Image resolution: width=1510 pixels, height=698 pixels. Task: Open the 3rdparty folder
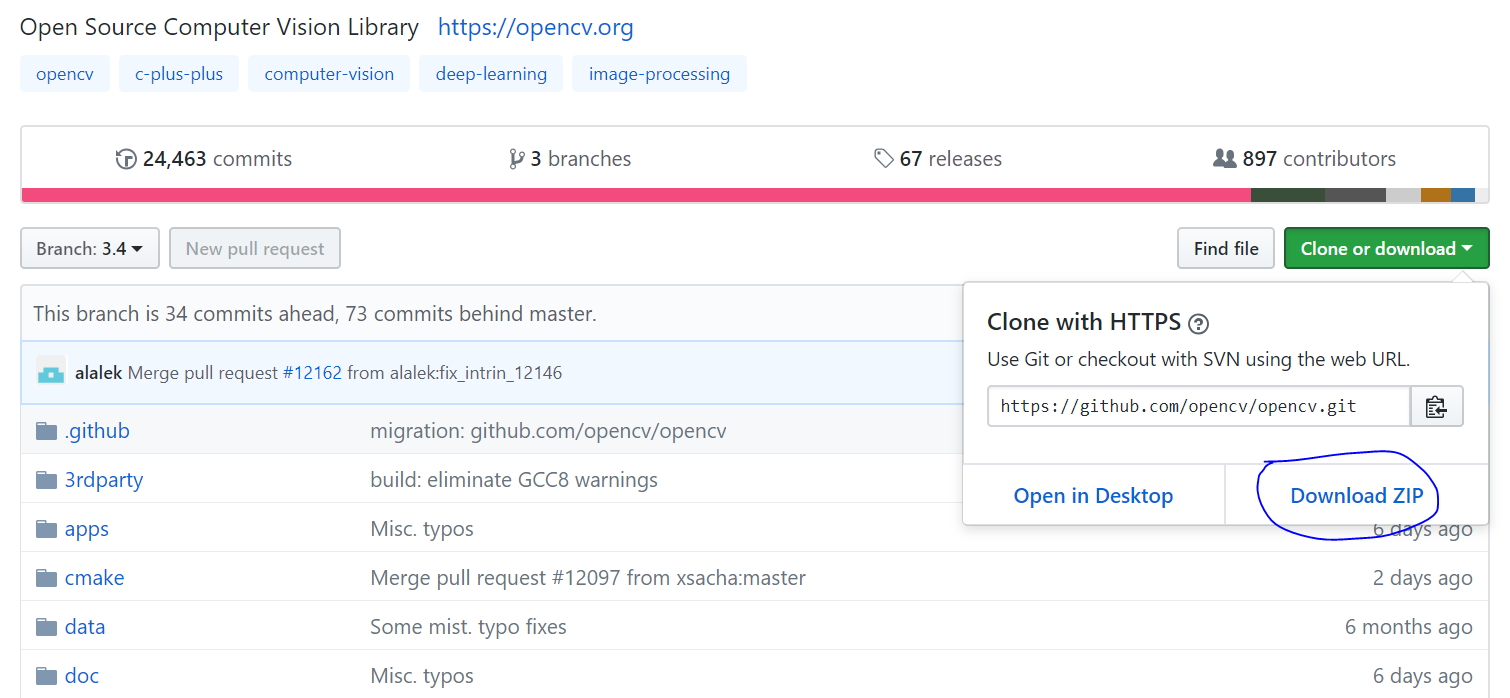point(104,480)
